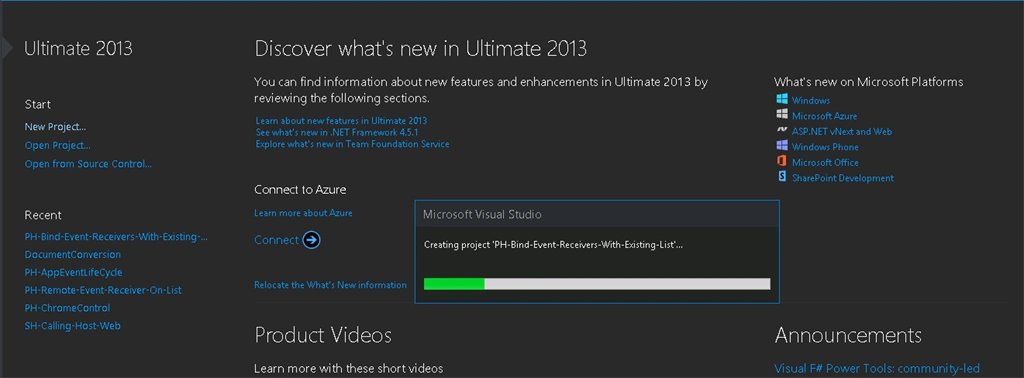Screen dimensions: 1024x378
Task: Click the Connect text link
Action: [x=276, y=240]
